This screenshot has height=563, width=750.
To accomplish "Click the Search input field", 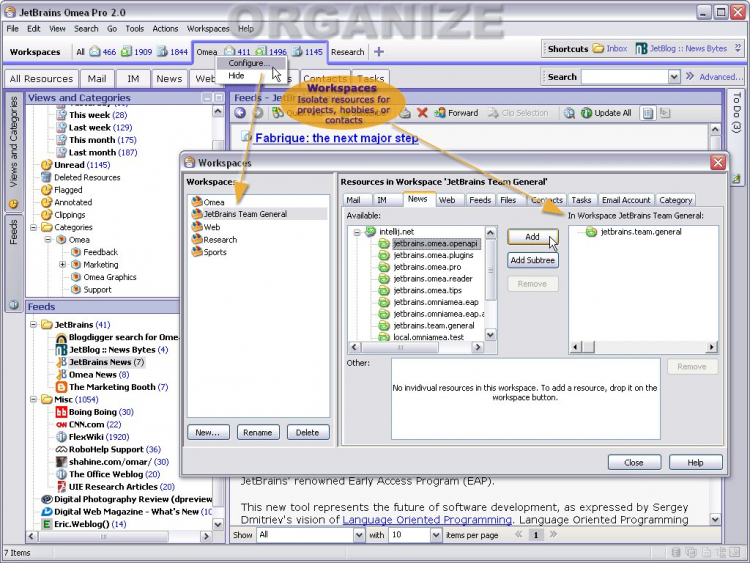I will (624, 77).
